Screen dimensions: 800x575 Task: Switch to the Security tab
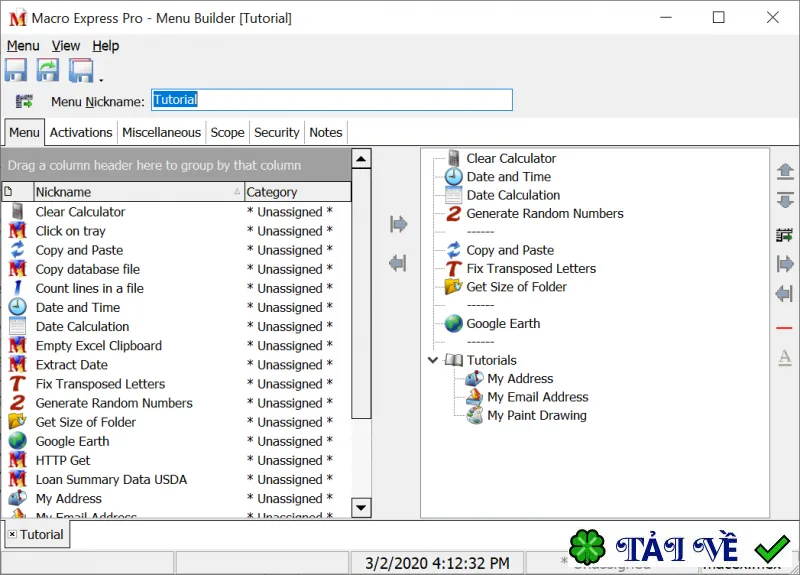[x=277, y=133]
